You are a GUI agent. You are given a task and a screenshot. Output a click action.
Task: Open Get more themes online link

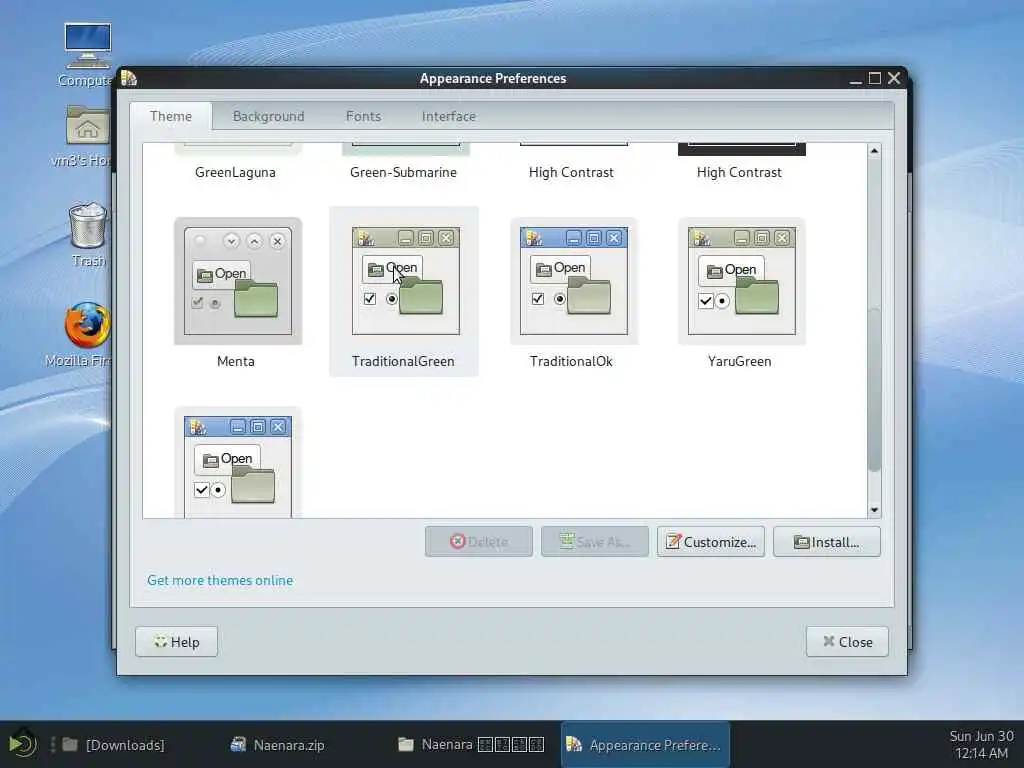pyautogui.click(x=220, y=580)
